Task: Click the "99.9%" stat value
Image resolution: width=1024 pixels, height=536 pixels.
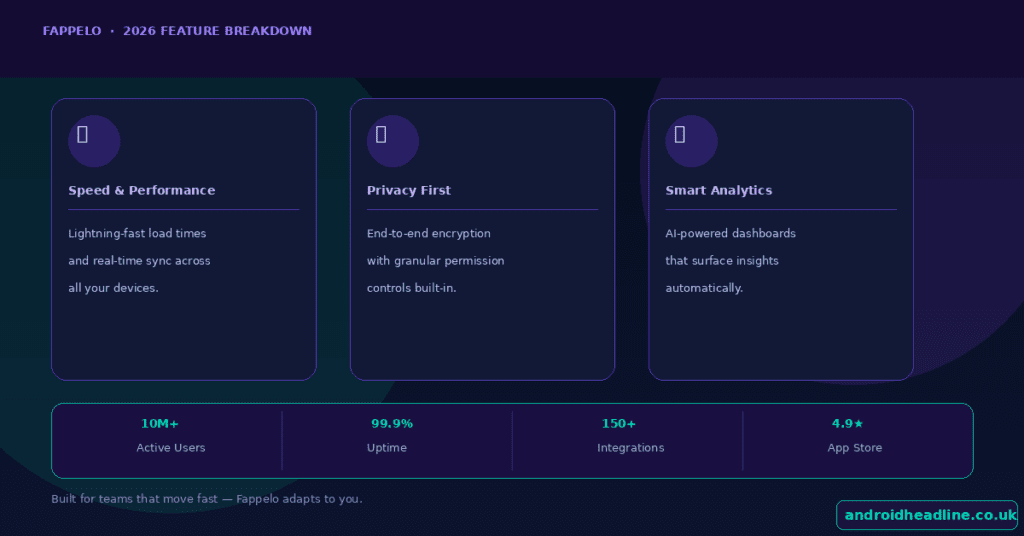Action: pyautogui.click(x=392, y=424)
